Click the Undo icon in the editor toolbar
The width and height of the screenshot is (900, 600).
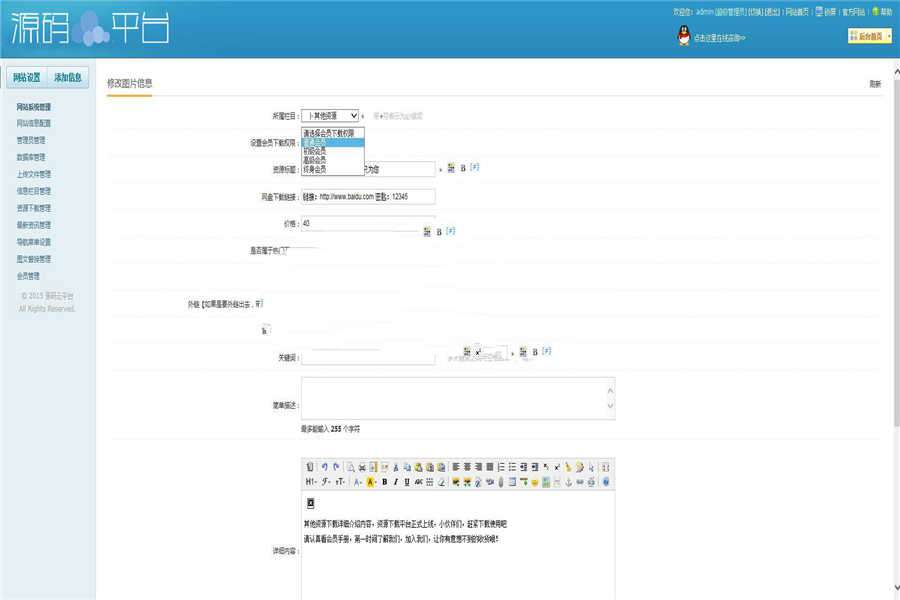[x=325, y=467]
